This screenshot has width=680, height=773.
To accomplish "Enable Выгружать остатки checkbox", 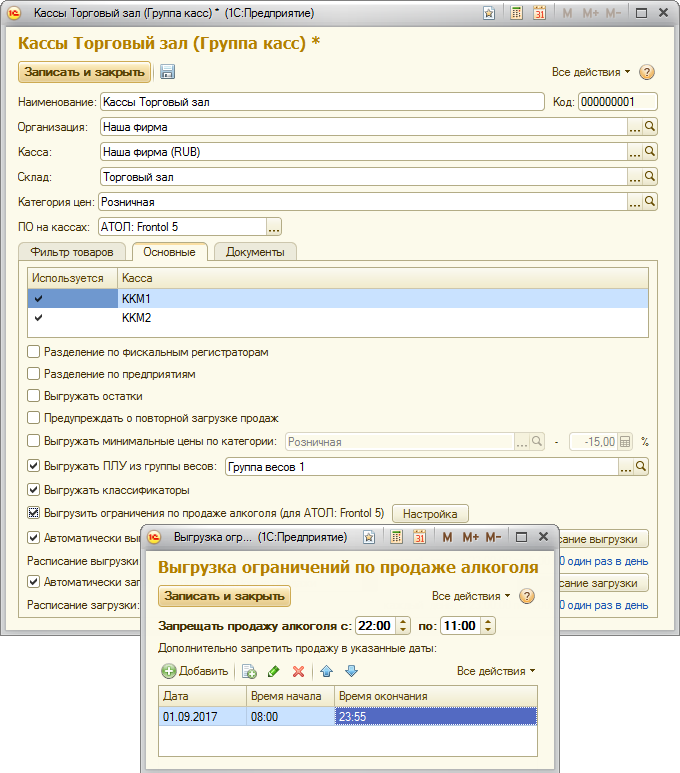I will pos(34,396).
